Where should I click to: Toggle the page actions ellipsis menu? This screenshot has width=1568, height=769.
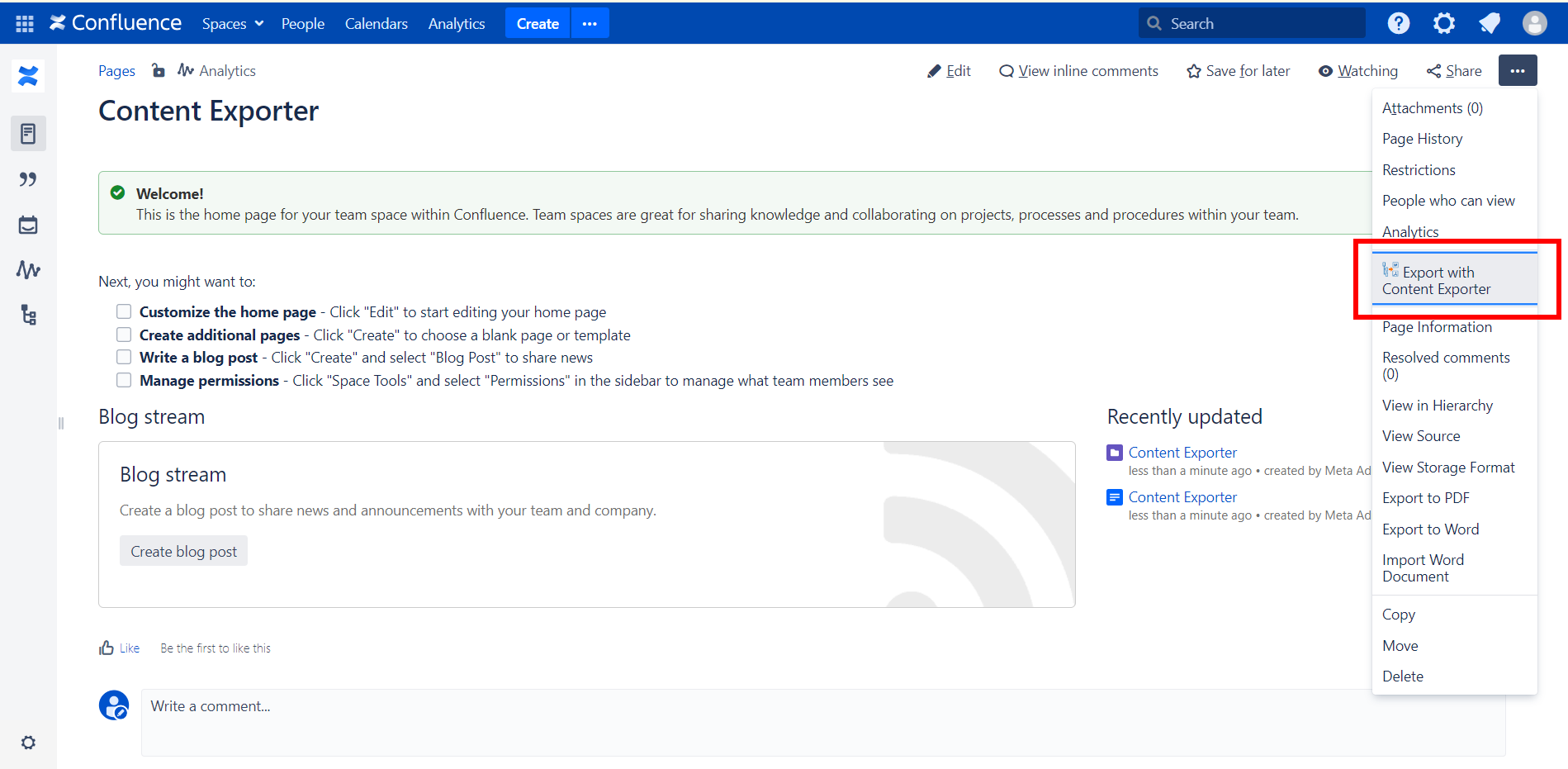pos(1517,71)
